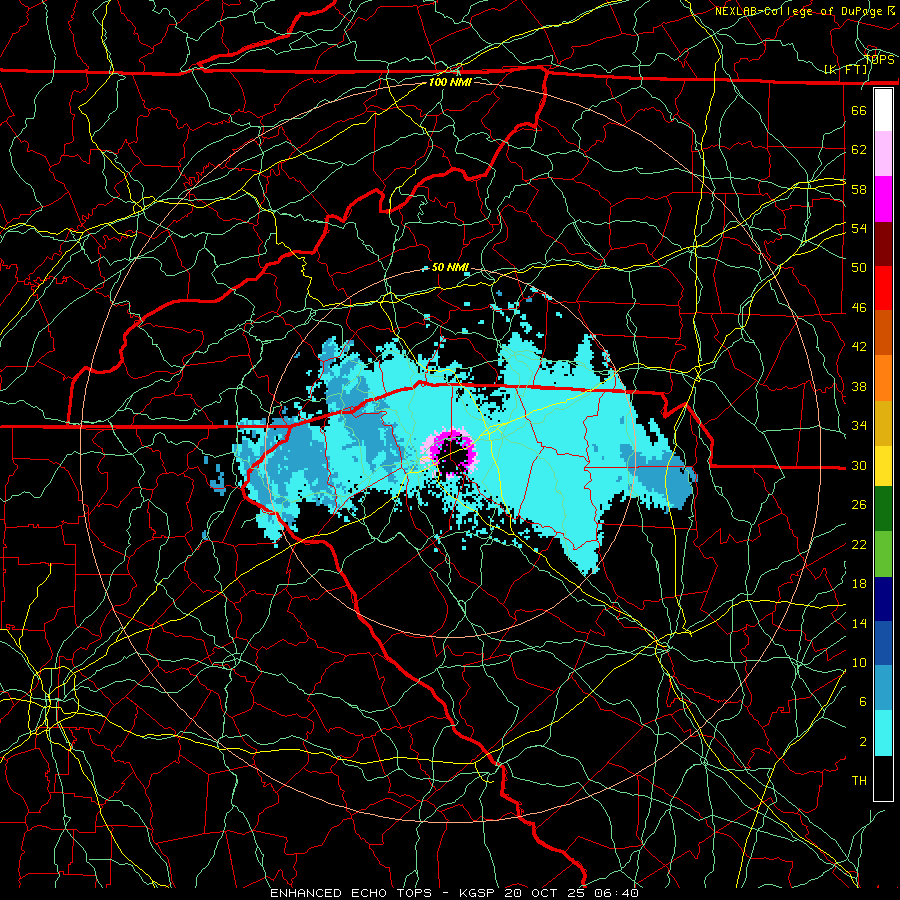Image resolution: width=900 pixels, height=900 pixels.
Task: Click the 'TOPS' legend title
Action: point(879,60)
